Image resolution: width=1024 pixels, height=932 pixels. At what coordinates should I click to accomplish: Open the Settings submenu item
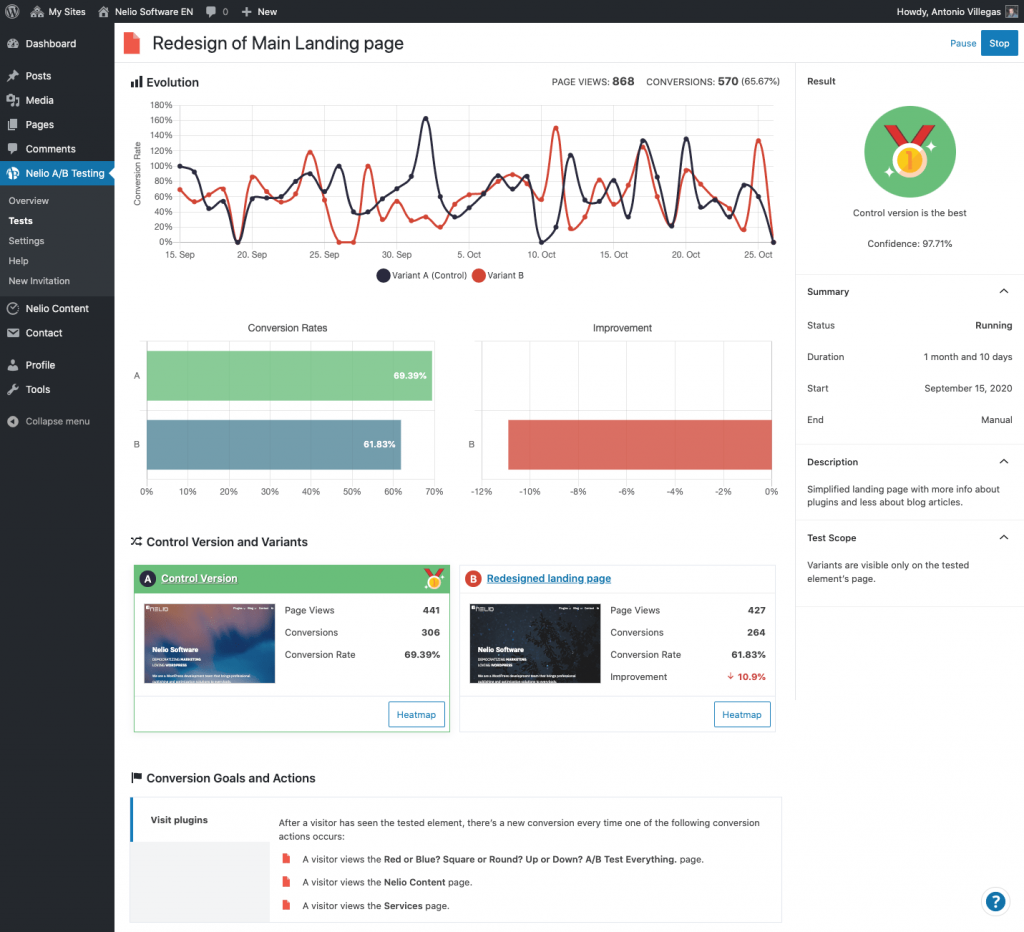26,240
